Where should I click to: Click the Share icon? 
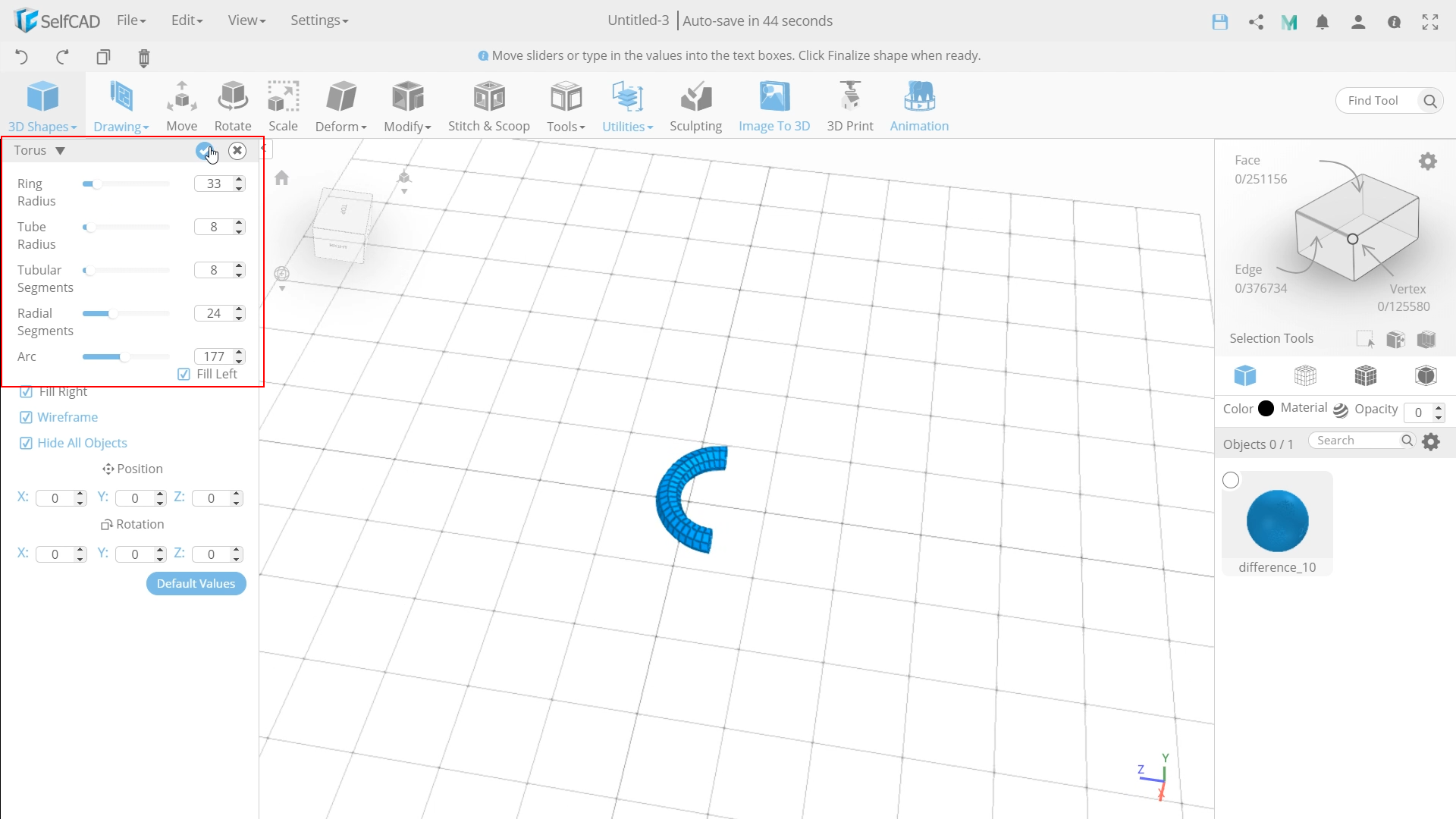1256,22
